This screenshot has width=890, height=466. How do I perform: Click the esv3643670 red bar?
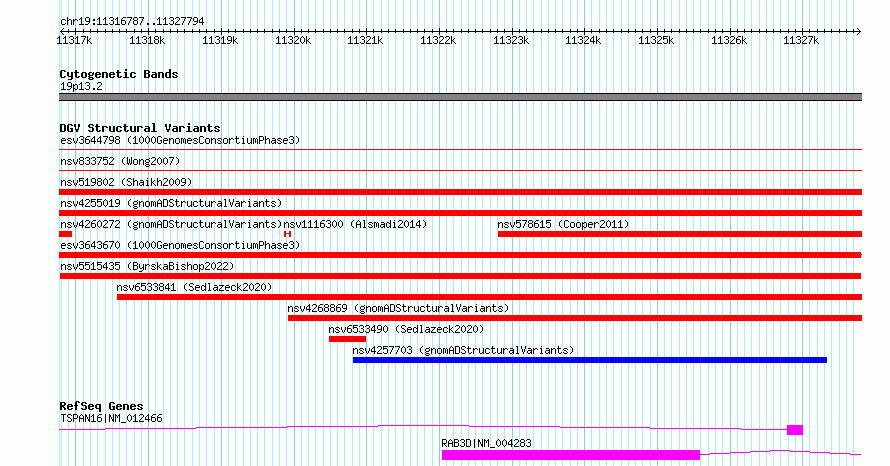(x=460, y=255)
